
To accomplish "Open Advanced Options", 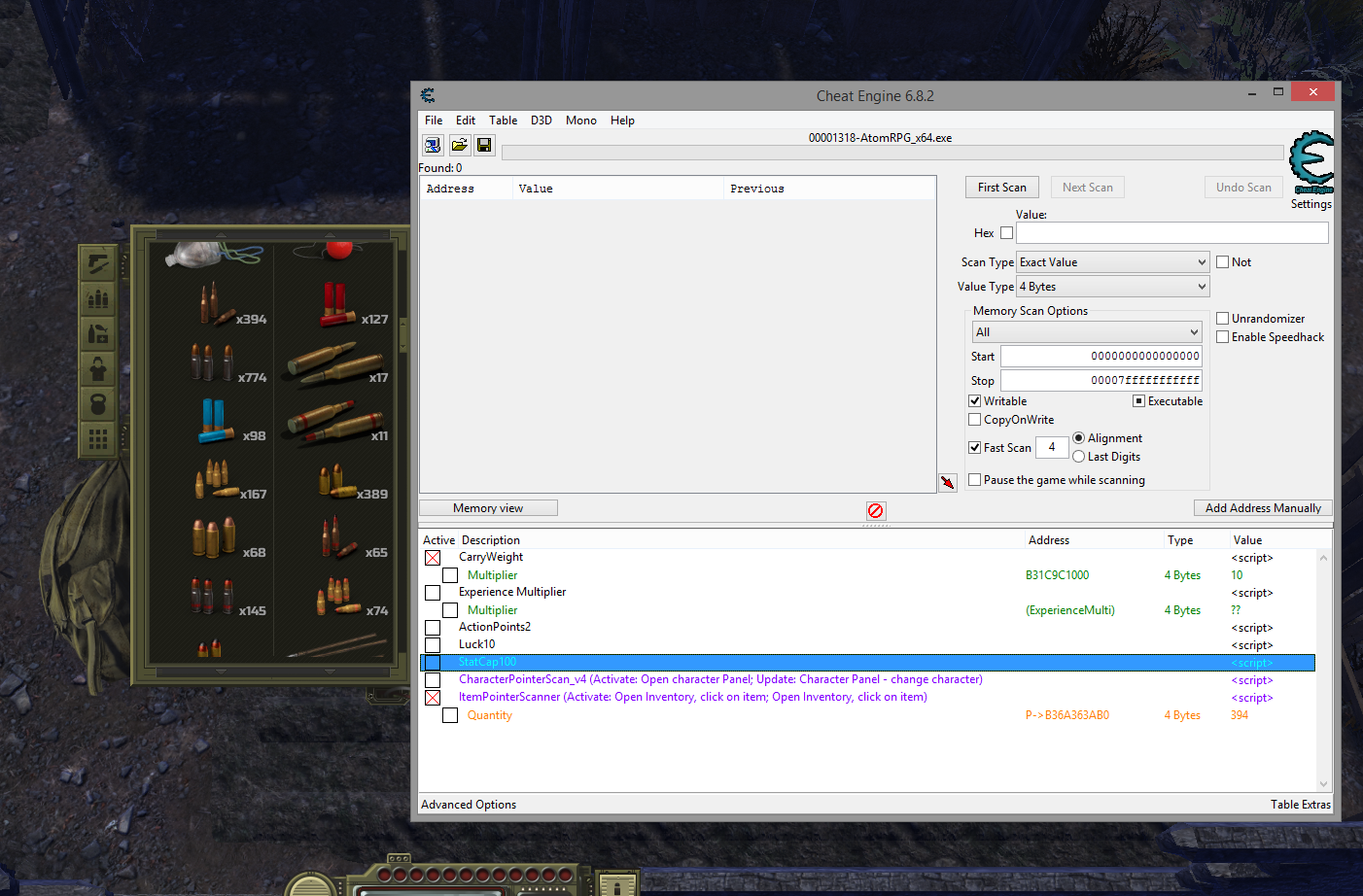I will [x=469, y=805].
